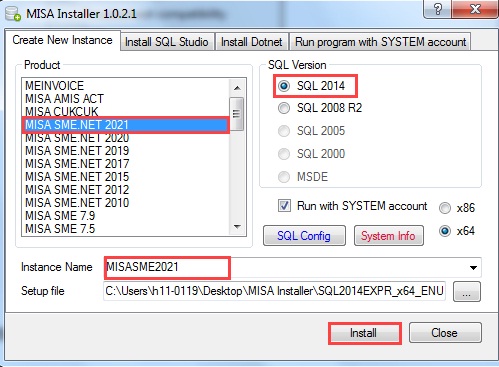
Task: Click the SQL Config button
Action: click(304, 236)
